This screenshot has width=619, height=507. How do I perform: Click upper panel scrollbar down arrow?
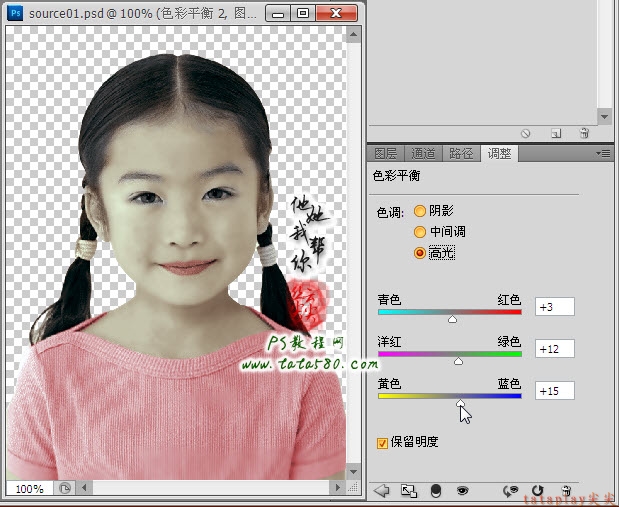click(x=604, y=117)
